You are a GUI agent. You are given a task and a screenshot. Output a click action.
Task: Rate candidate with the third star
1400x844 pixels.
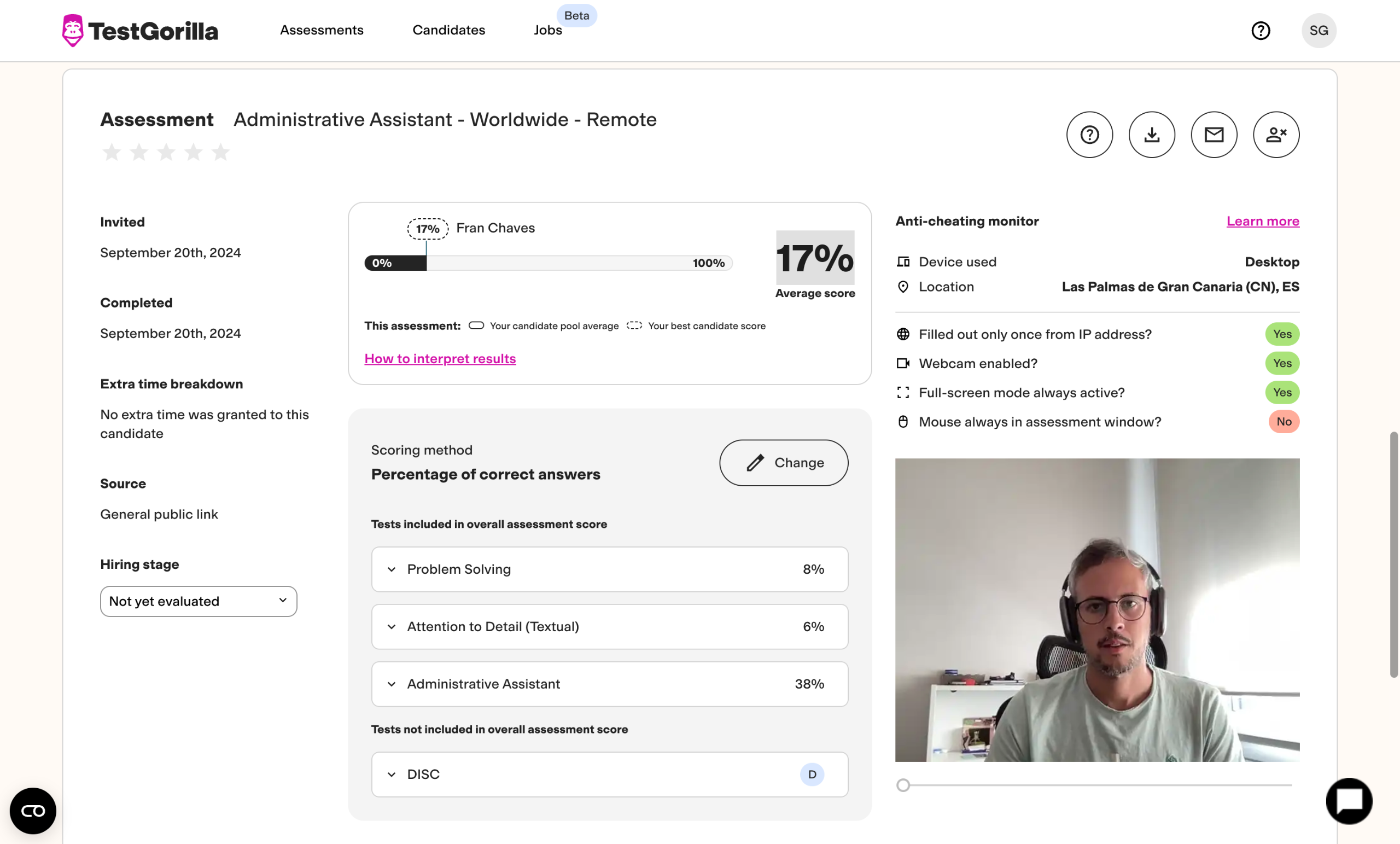click(x=166, y=152)
